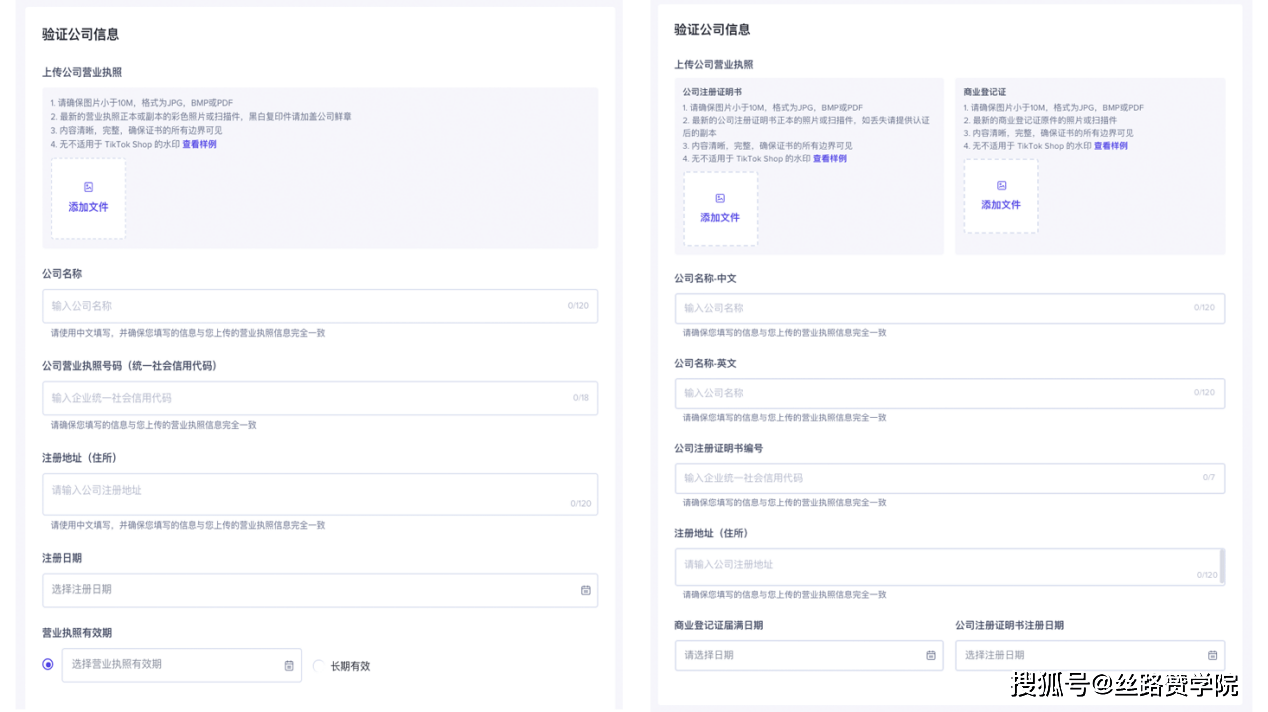Click the image icon in the 商业登记证 upload box
This screenshot has width=1268, height=712.
pos(1001,185)
